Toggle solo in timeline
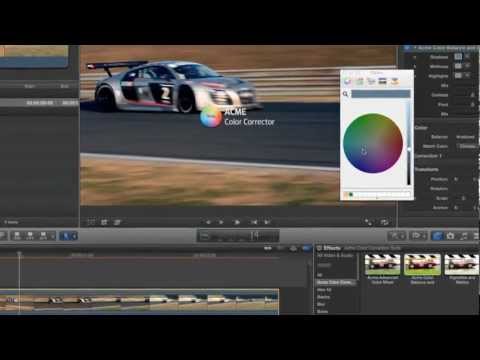 293,248
